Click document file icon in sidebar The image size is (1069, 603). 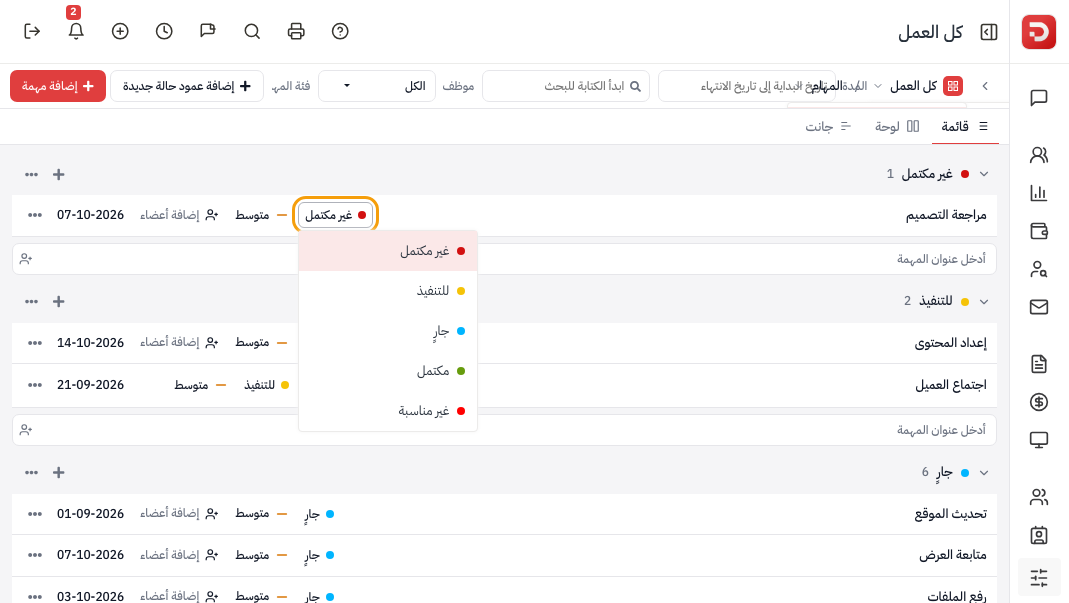pyautogui.click(x=1039, y=364)
